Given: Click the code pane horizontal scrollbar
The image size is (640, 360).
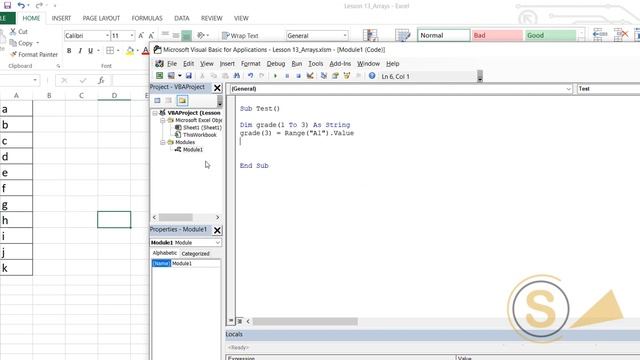Looking at the screenshot, I should [x=305, y=322].
